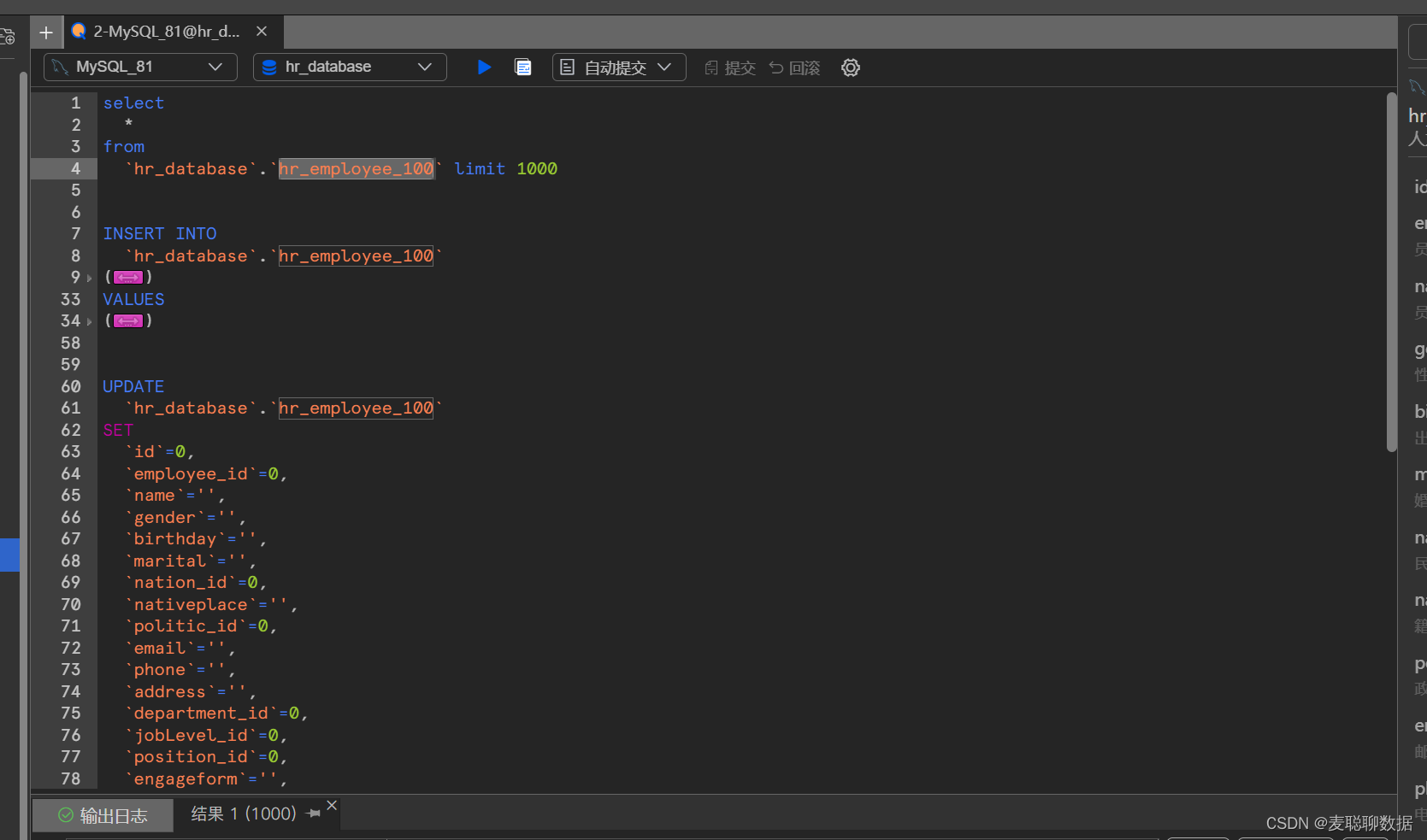Click line number 4 in gutter
The width and height of the screenshot is (1427, 840).
(x=75, y=168)
